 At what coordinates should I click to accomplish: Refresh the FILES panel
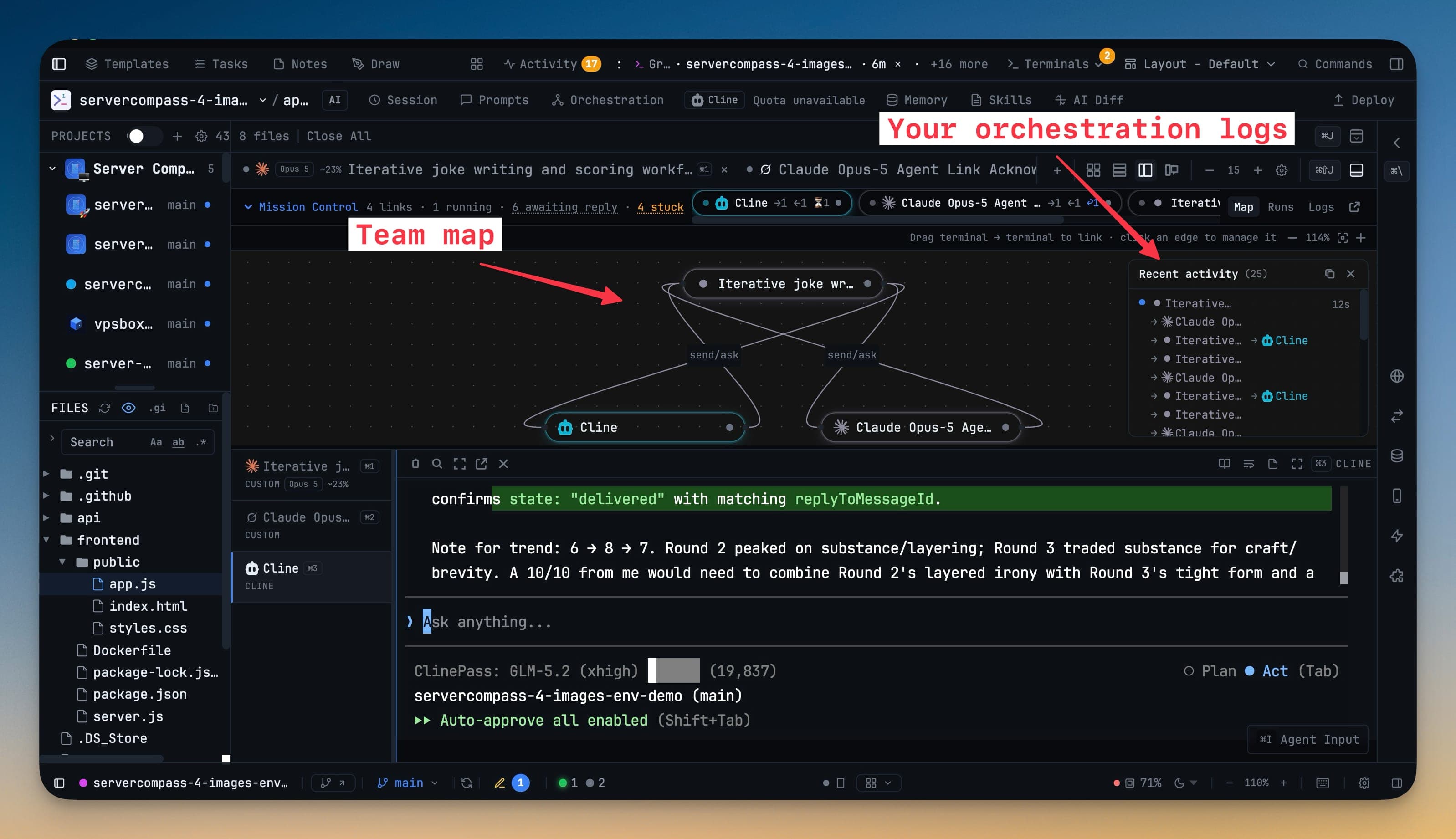pyautogui.click(x=104, y=408)
